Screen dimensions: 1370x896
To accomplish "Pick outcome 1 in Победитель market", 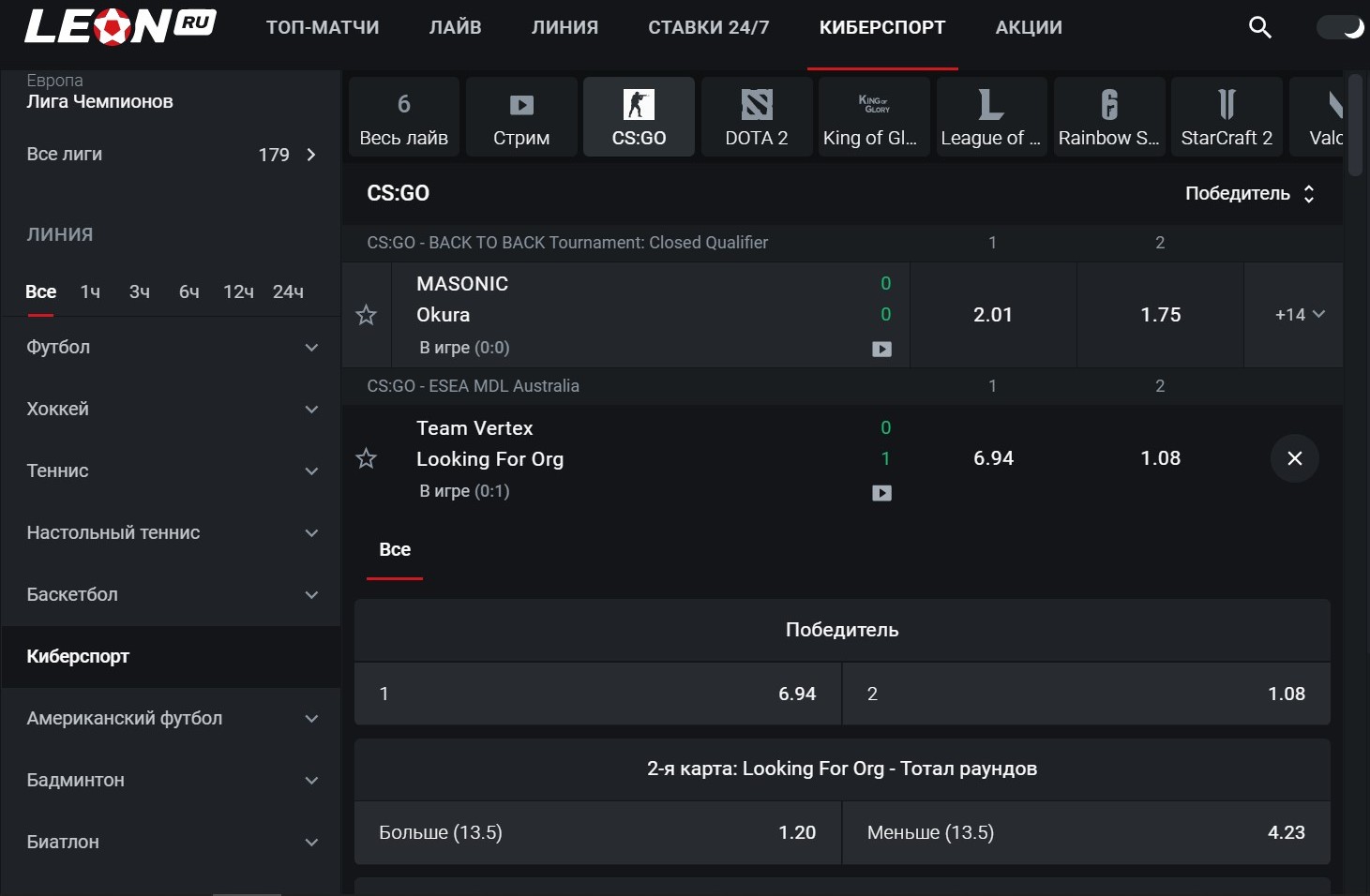I will pos(597,694).
